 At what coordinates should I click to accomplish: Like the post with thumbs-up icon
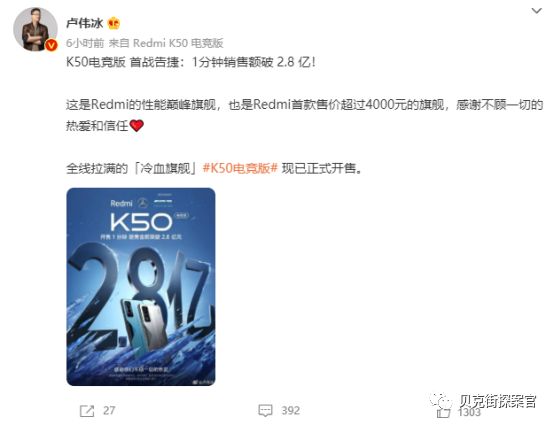coord(443,412)
